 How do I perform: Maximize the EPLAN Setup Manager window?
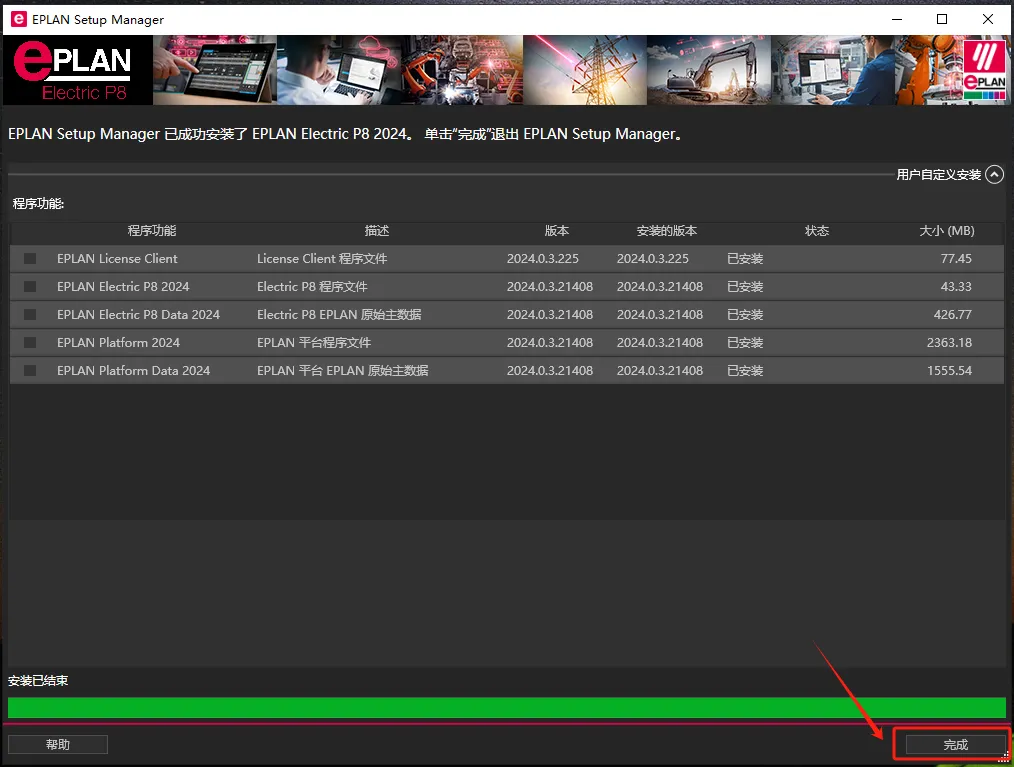[x=942, y=19]
